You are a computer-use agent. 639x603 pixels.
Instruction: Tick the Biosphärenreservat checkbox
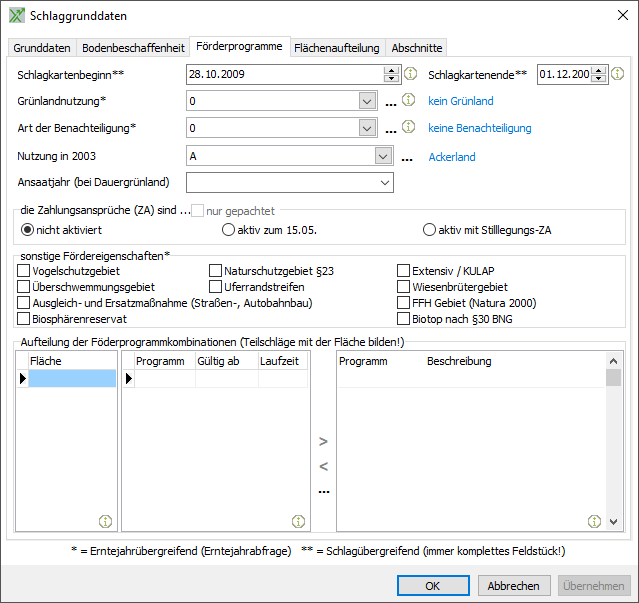point(24,319)
